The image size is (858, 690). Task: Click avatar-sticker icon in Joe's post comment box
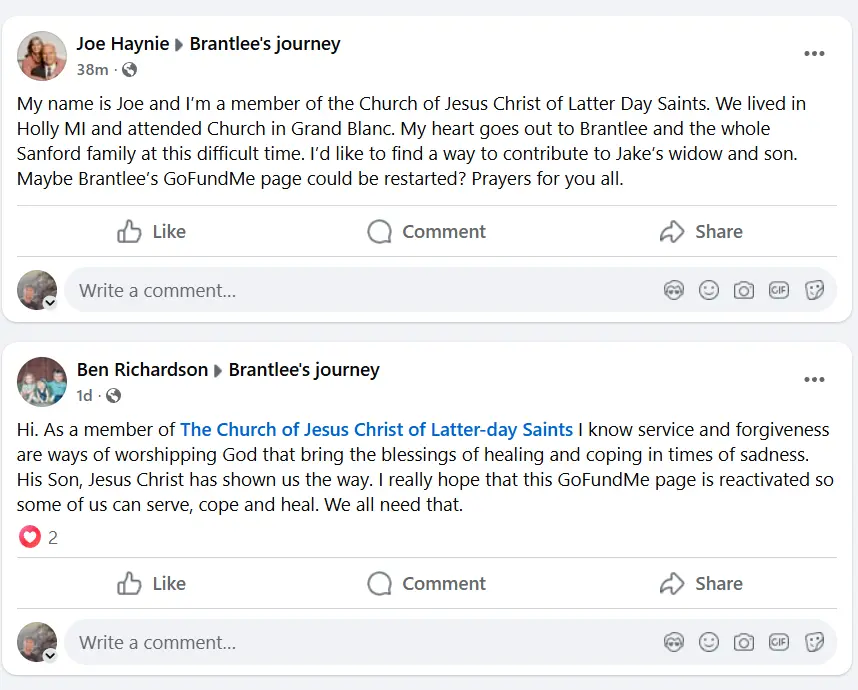674,291
